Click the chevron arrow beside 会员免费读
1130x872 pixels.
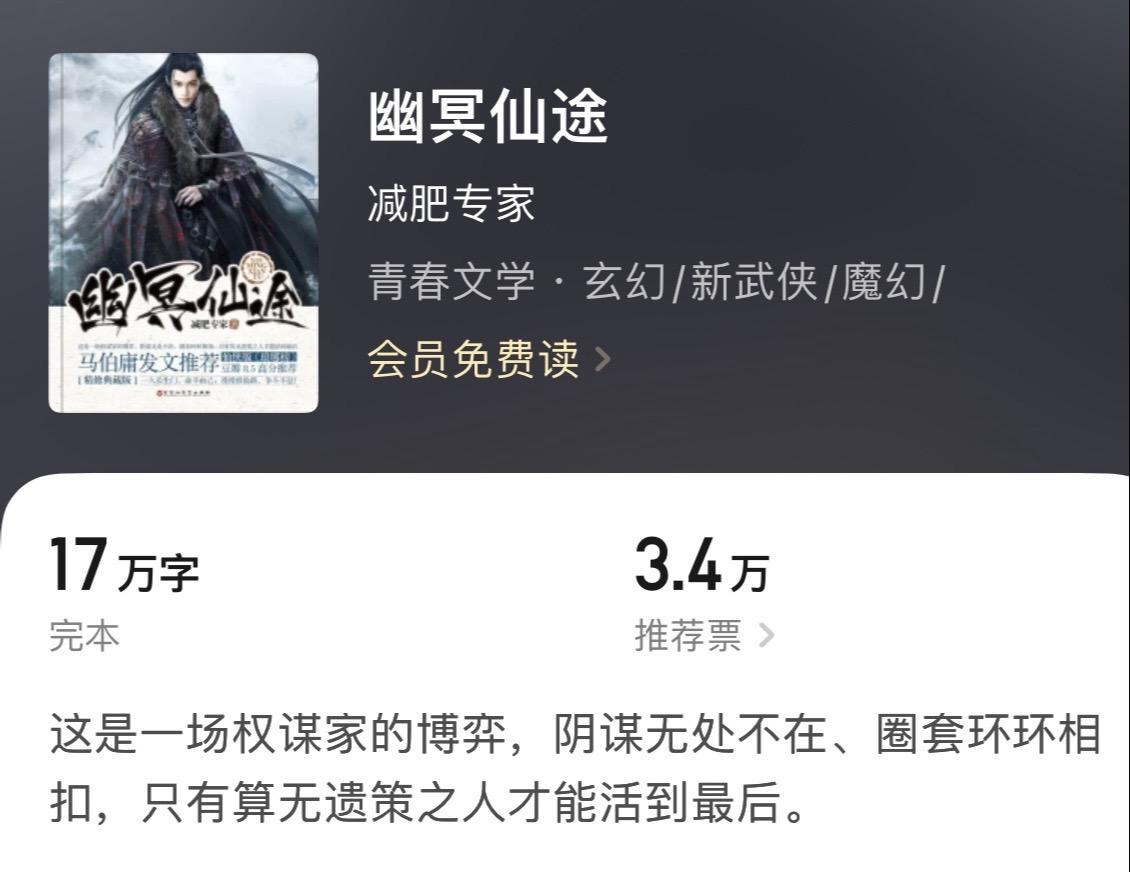coord(602,359)
